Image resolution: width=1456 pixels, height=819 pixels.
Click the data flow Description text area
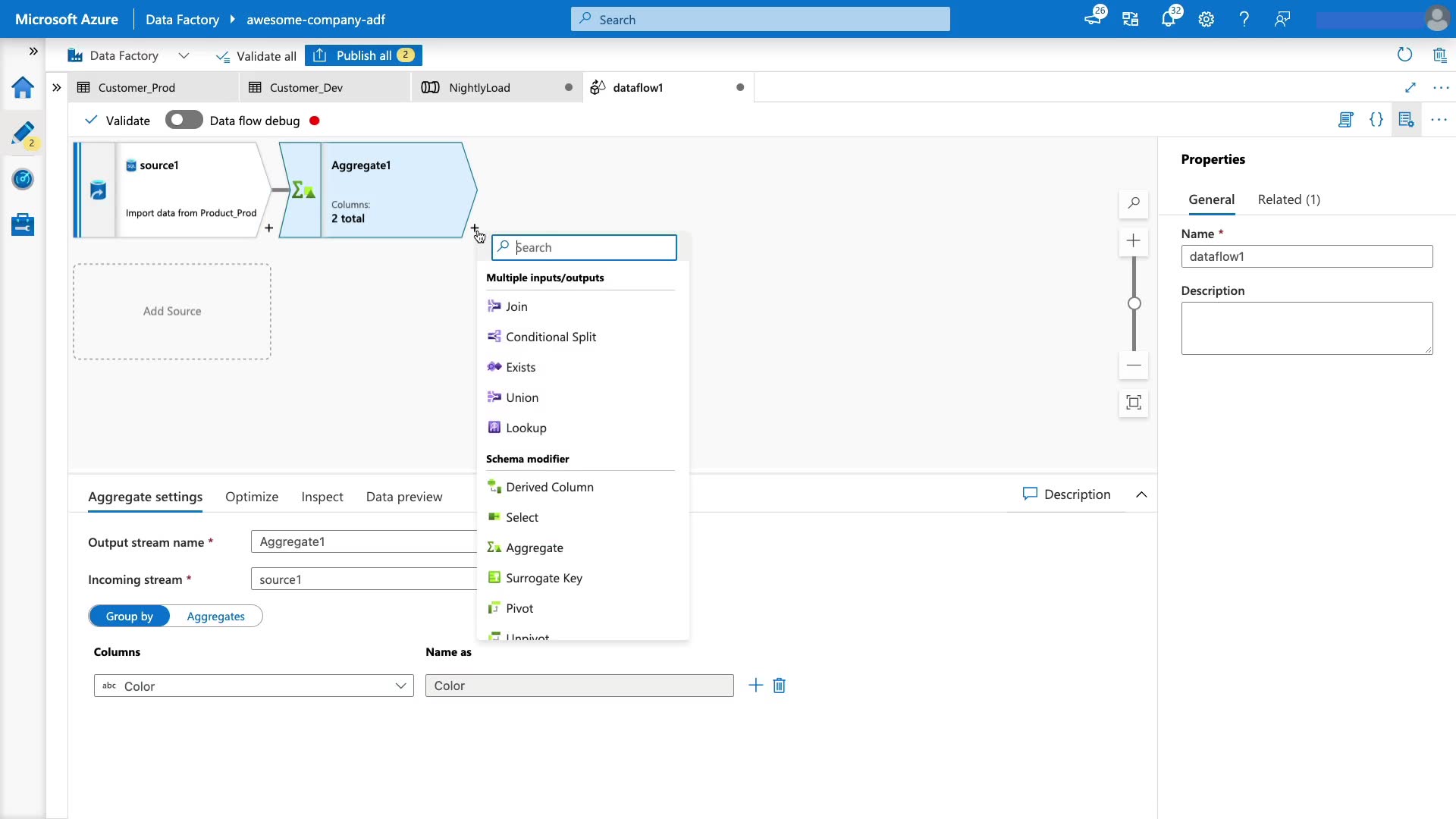point(1306,328)
